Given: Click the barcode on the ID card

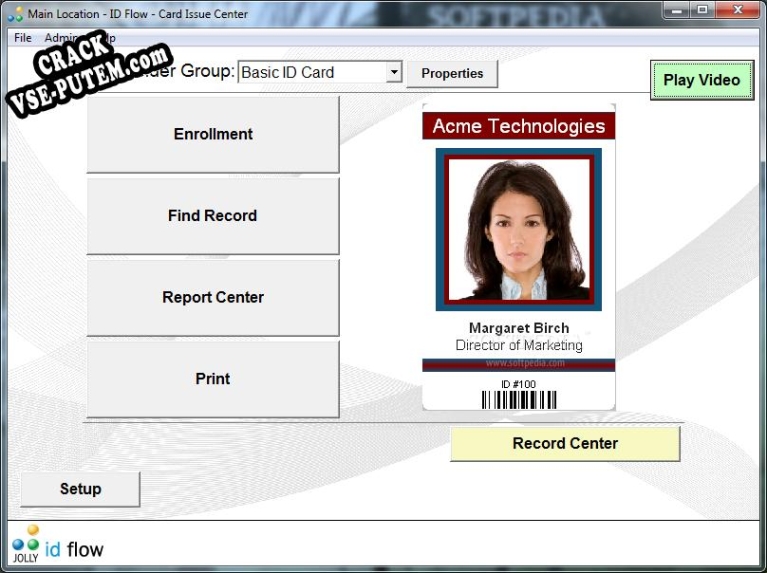Looking at the screenshot, I should click(518, 400).
